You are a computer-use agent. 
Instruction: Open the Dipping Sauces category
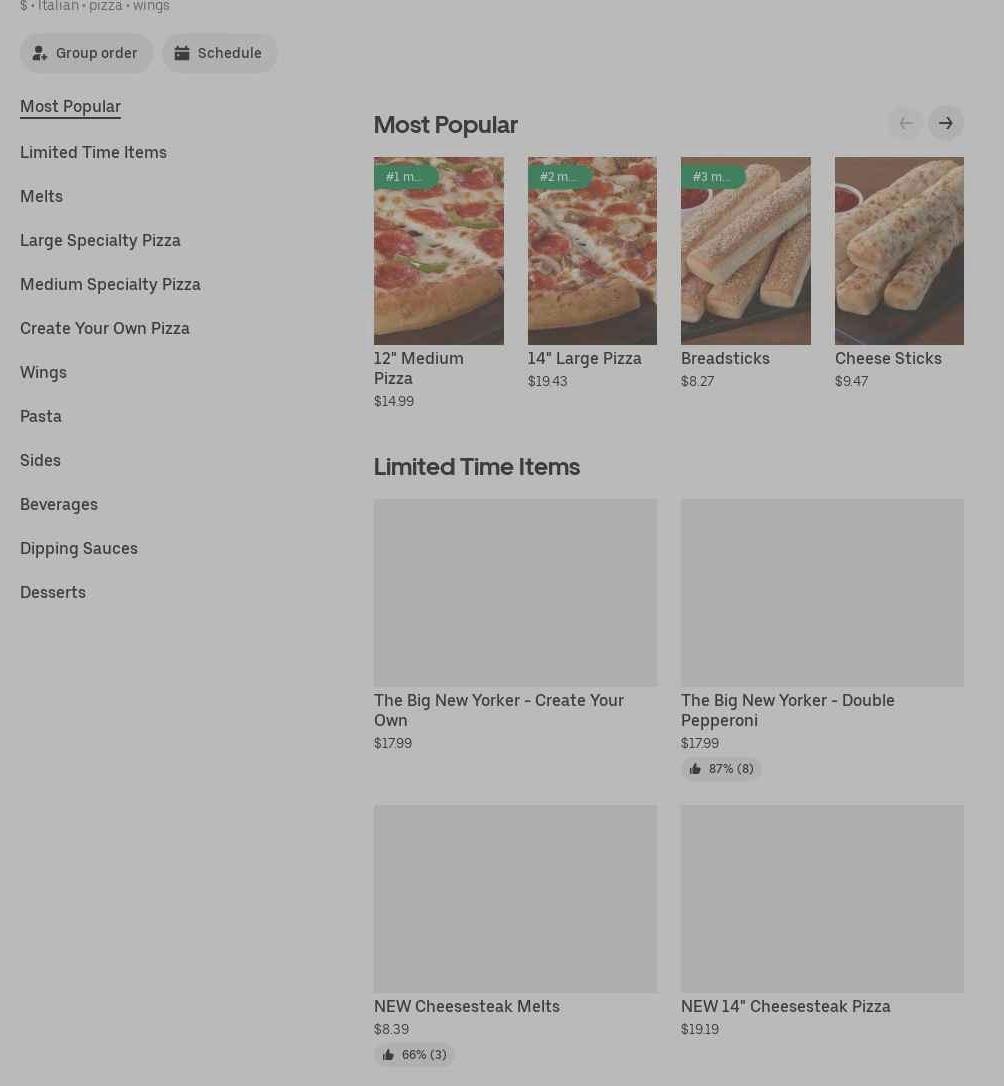[79, 548]
